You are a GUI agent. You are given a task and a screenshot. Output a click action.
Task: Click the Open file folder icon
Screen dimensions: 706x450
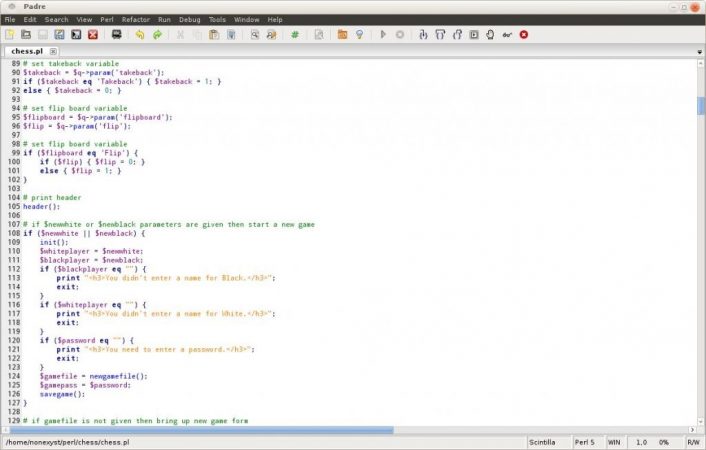(x=25, y=34)
